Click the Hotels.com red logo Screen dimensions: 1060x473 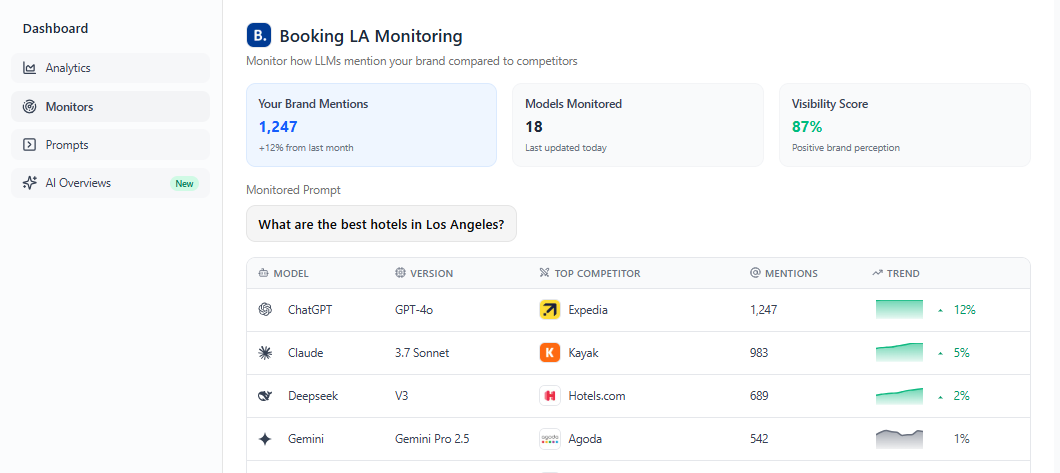point(550,396)
